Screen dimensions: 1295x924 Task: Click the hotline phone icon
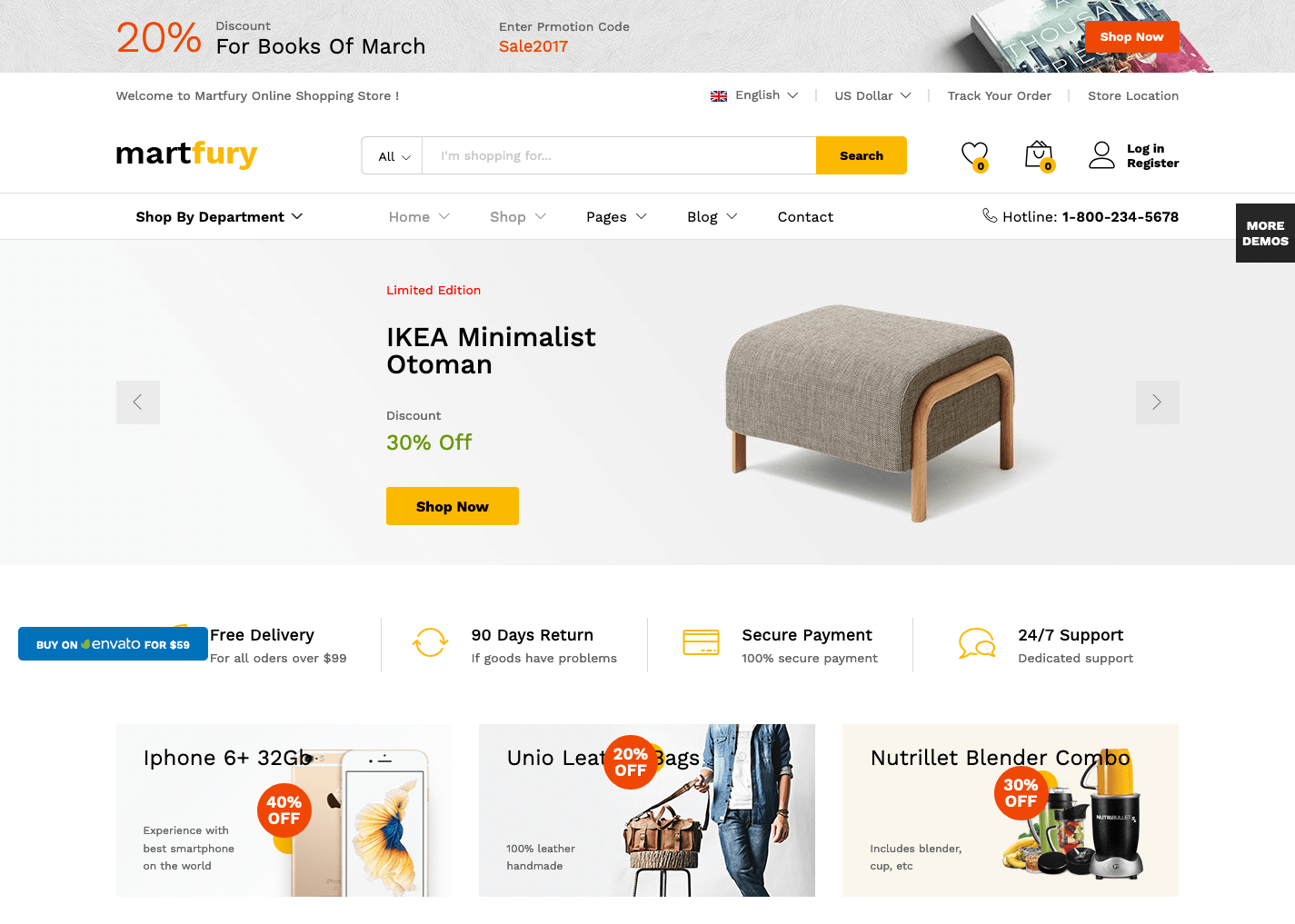click(990, 215)
